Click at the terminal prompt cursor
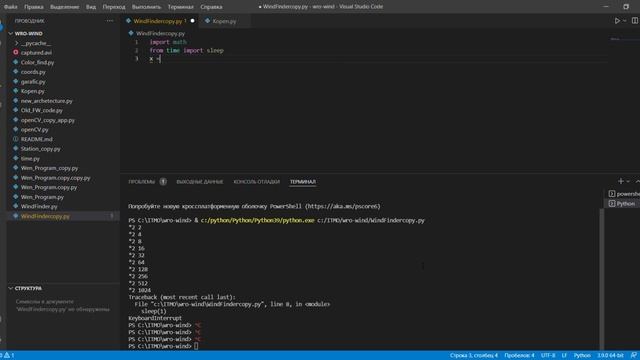Image resolution: width=640 pixels, height=360 pixels. point(196,346)
